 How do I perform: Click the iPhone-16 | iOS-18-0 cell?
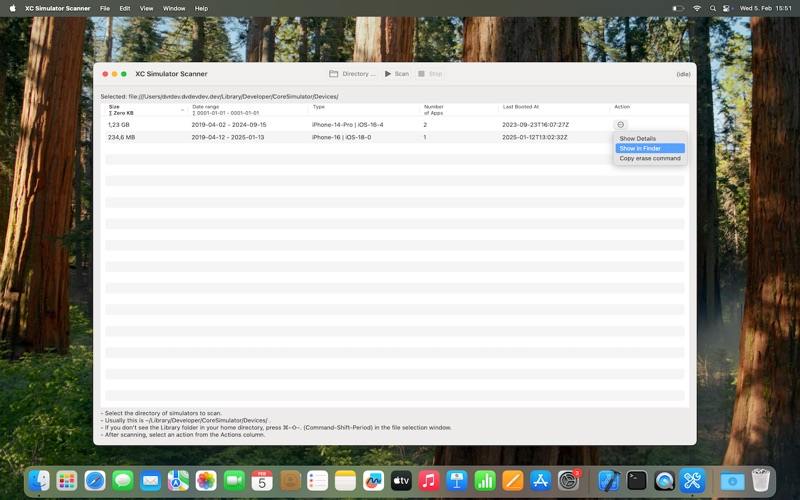pyautogui.click(x=341, y=137)
